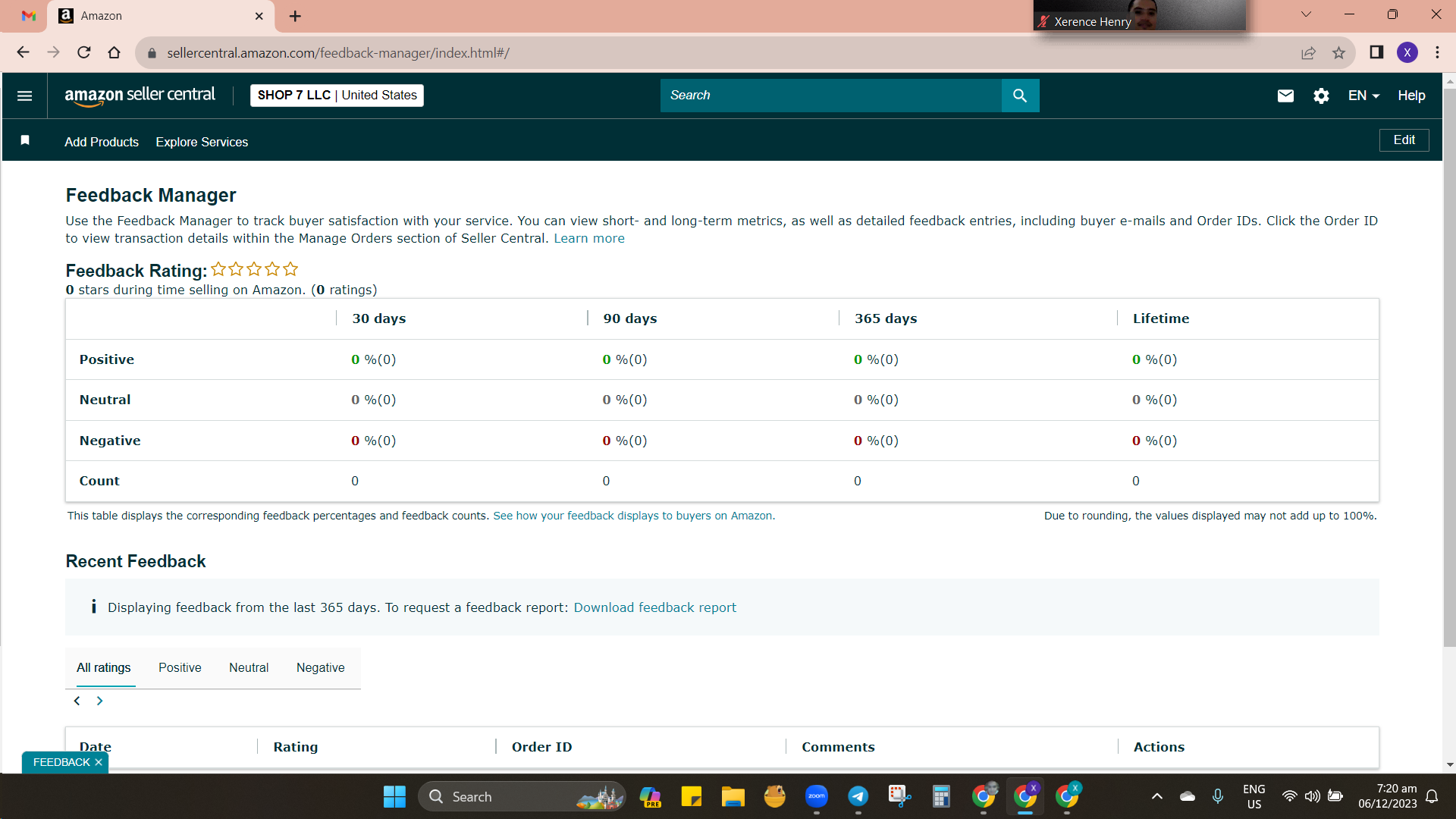Go to browser home page

coord(114,52)
